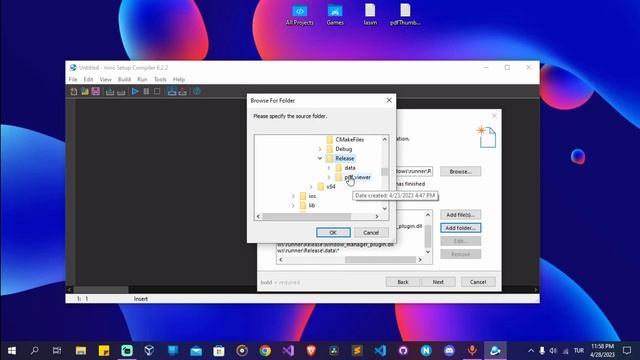
Task: Open Task View from taskbar
Action: click(x=57, y=351)
